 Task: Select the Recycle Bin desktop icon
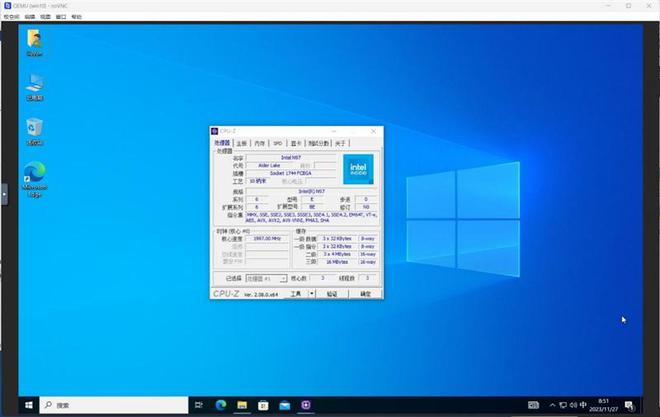(x=35, y=132)
